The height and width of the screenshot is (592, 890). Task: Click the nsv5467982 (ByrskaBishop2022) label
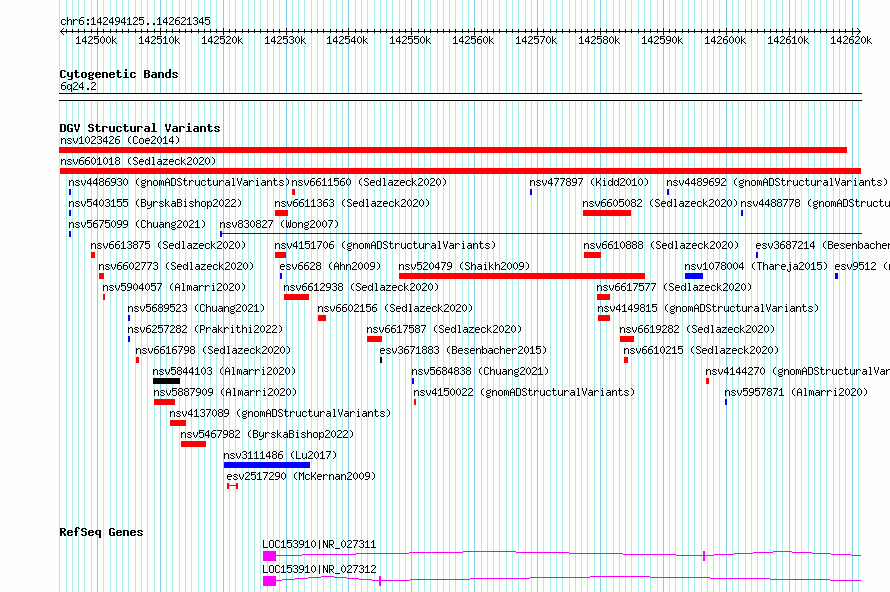(267, 434)
